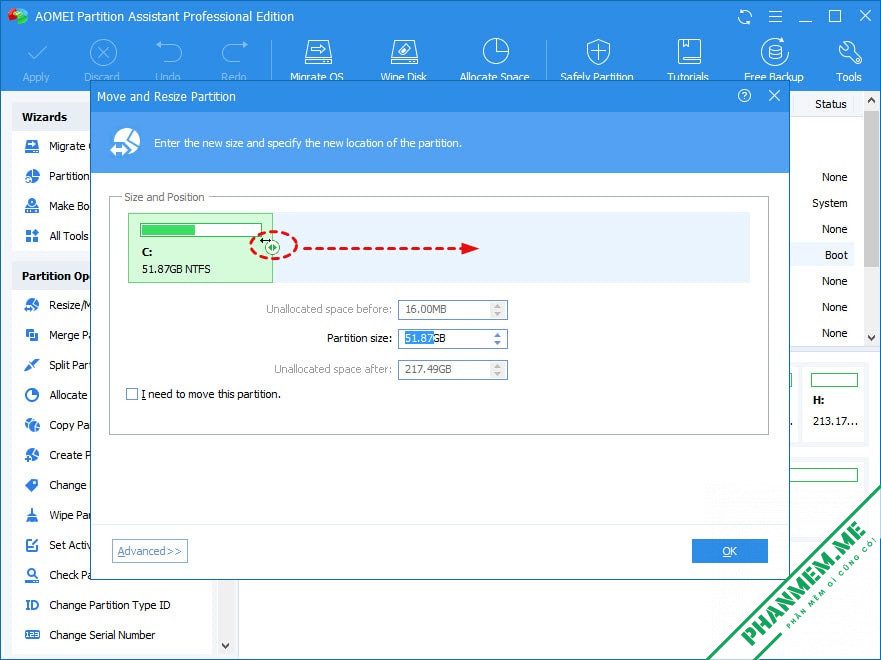Click the Status column header
Image resolution: width=881 pixels, height=660 pixels.
[830, 104]
